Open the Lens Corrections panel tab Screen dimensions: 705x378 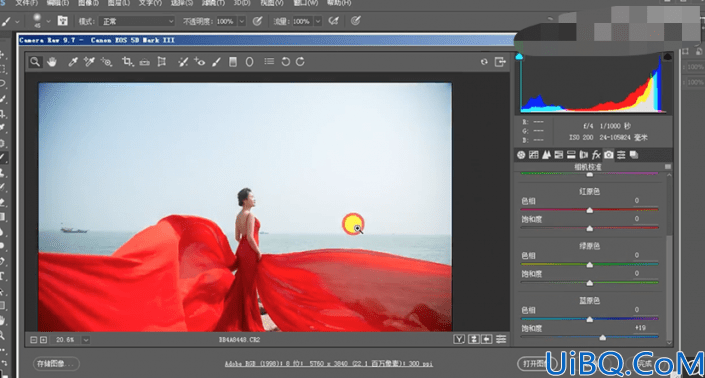point(584,155)
